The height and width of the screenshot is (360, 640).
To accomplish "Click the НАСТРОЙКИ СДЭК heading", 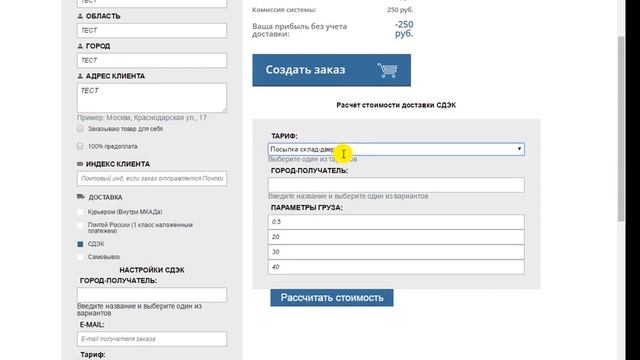I will point(152,270).
